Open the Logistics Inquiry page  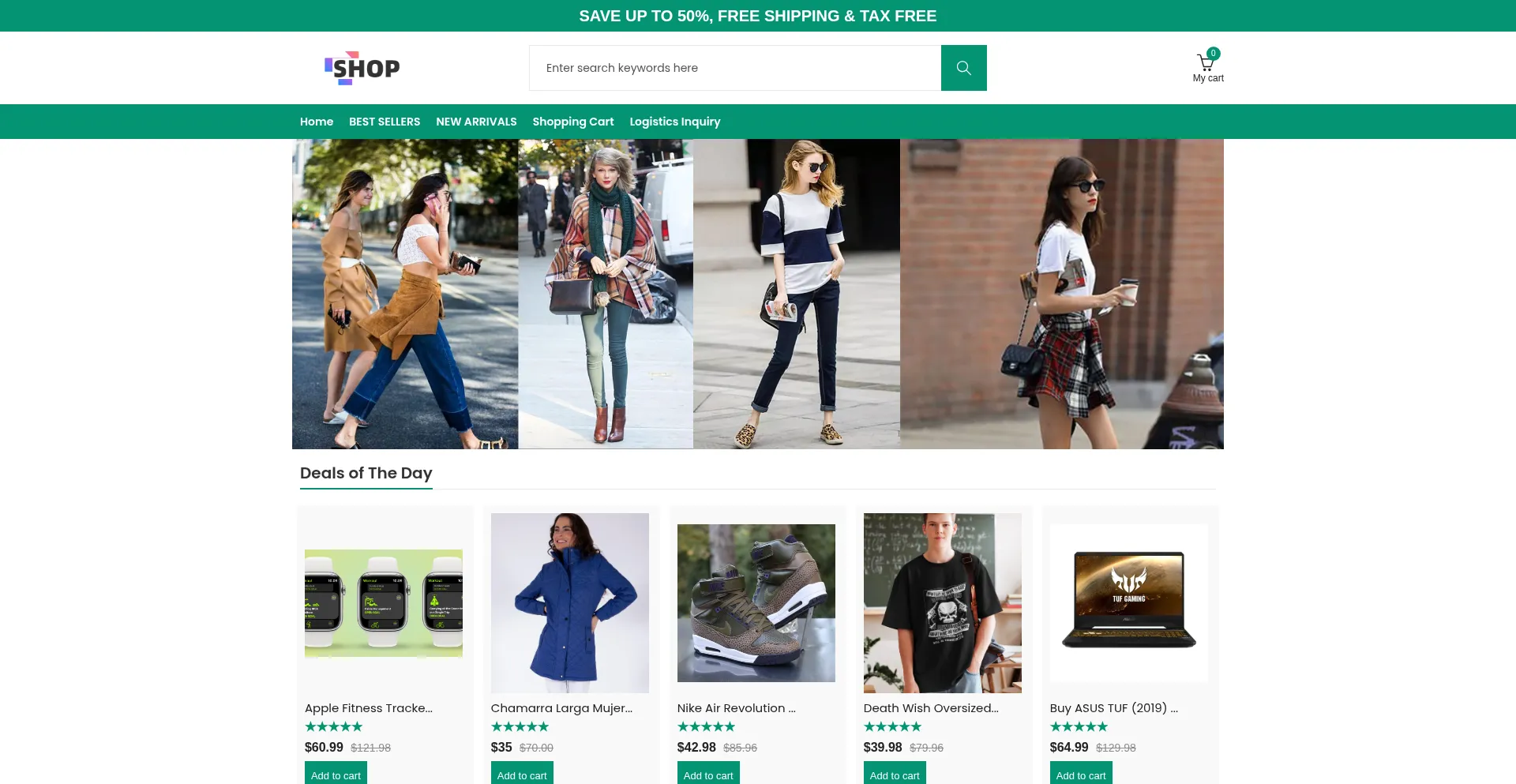pyautogui.click(x=674, y=122)
